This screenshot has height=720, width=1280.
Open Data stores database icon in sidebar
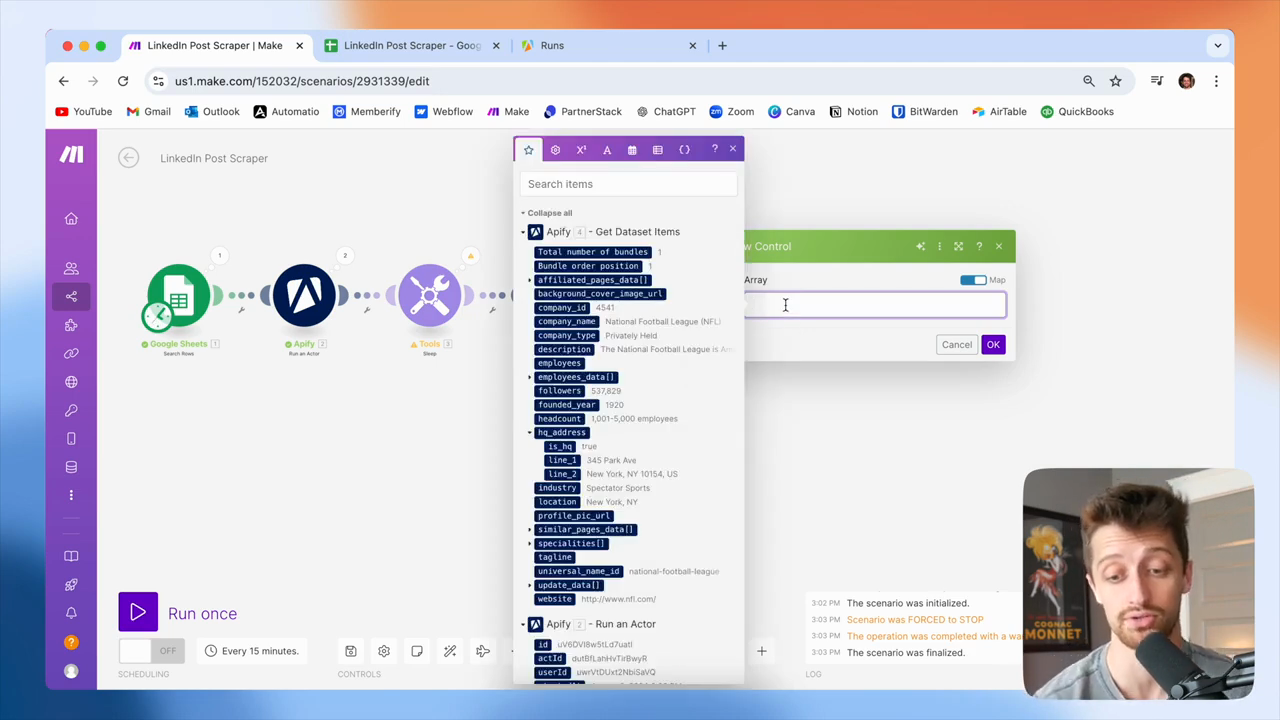pyautogui.click(x=71, y=467)
